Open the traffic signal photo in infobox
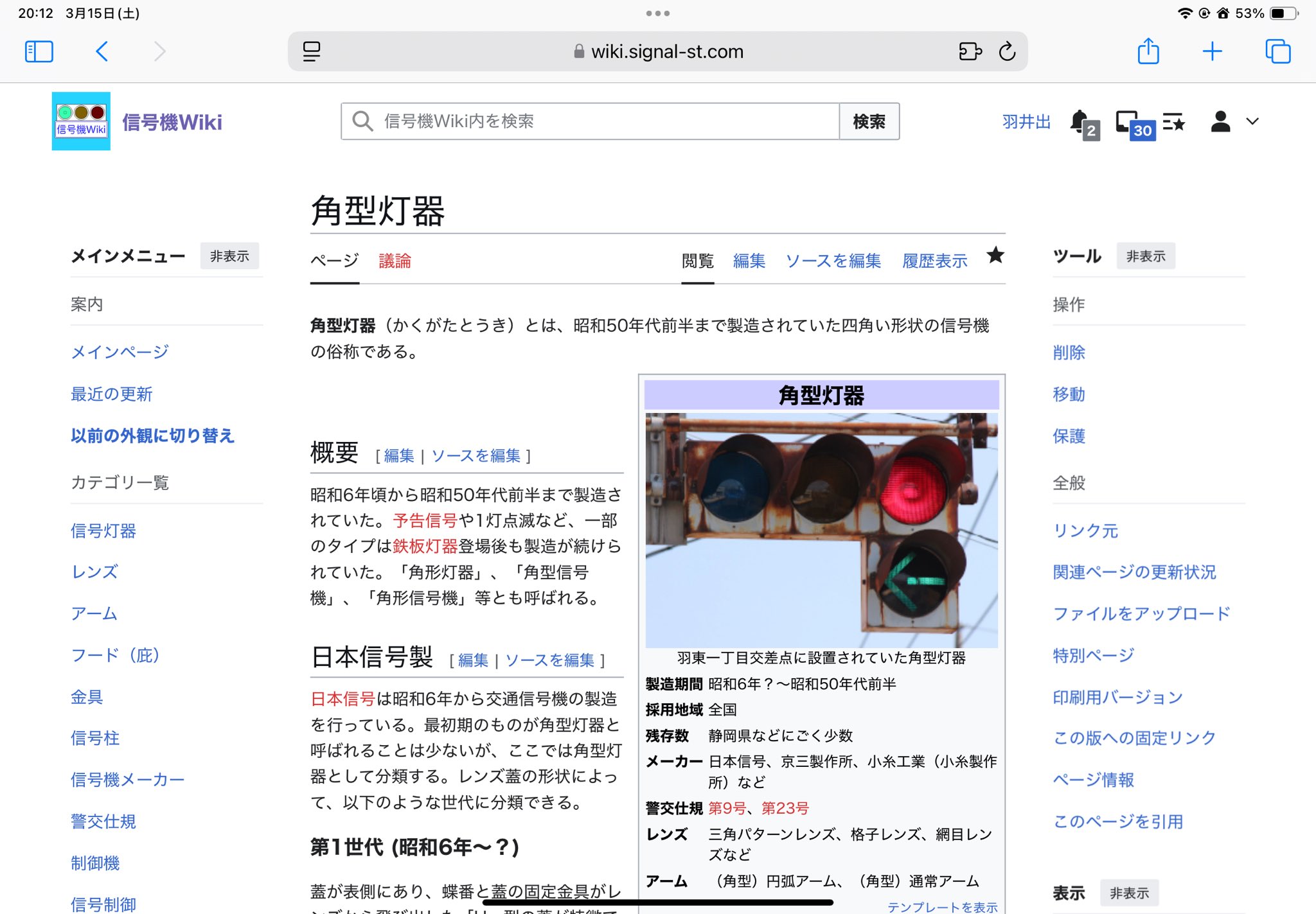The width and height of the screenshot is (1316, 914). pos(821,530)
